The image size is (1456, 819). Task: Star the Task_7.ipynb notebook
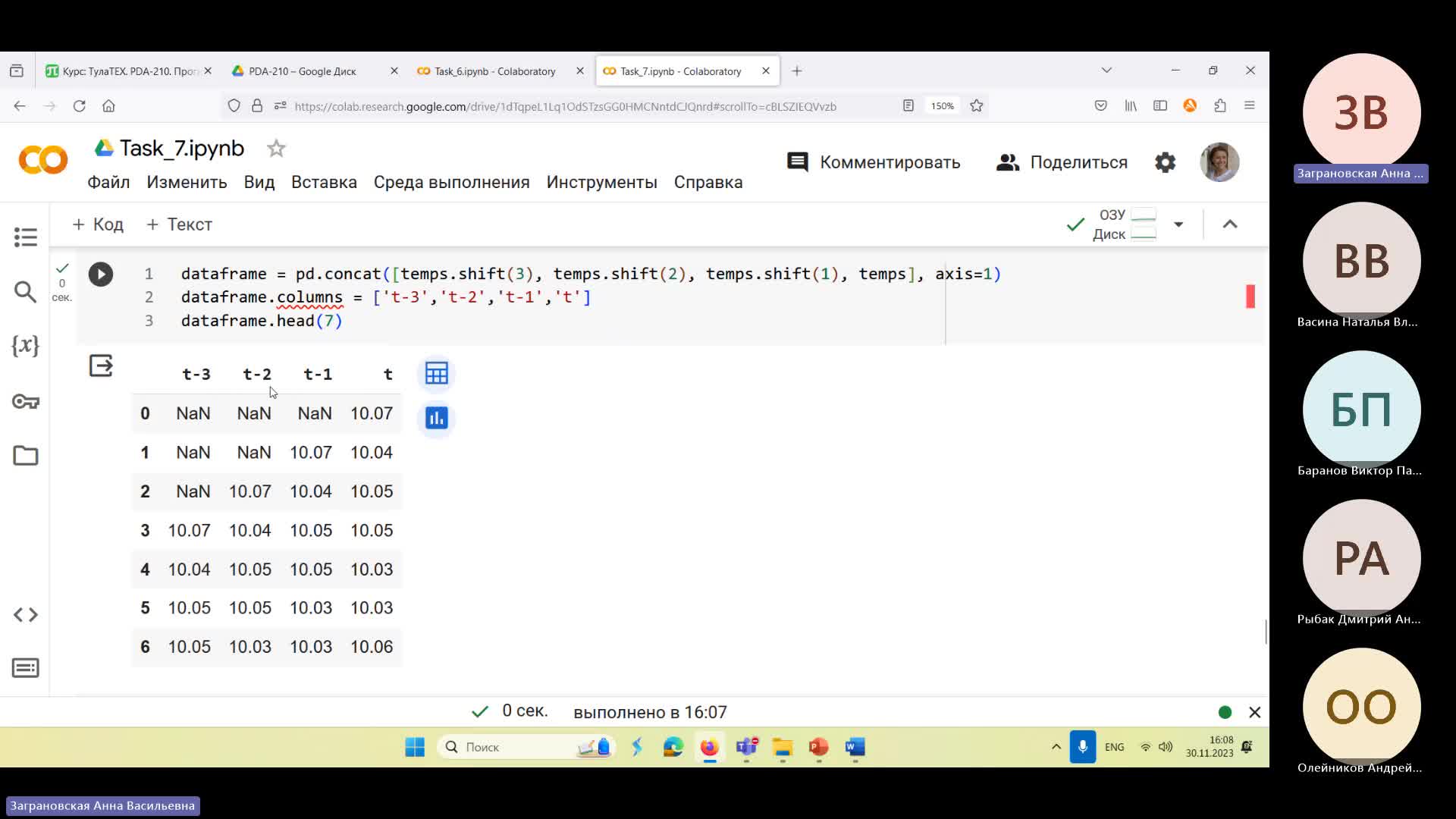click(276, 149)
